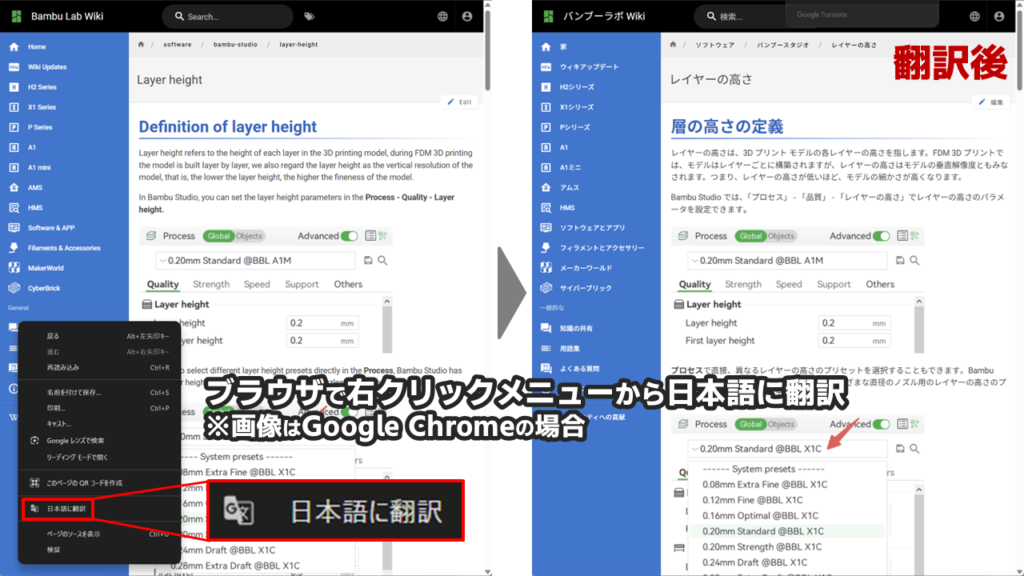Go to H2 Series in the English sidebar
This screenshot has height=576, width=1024.
40,87
